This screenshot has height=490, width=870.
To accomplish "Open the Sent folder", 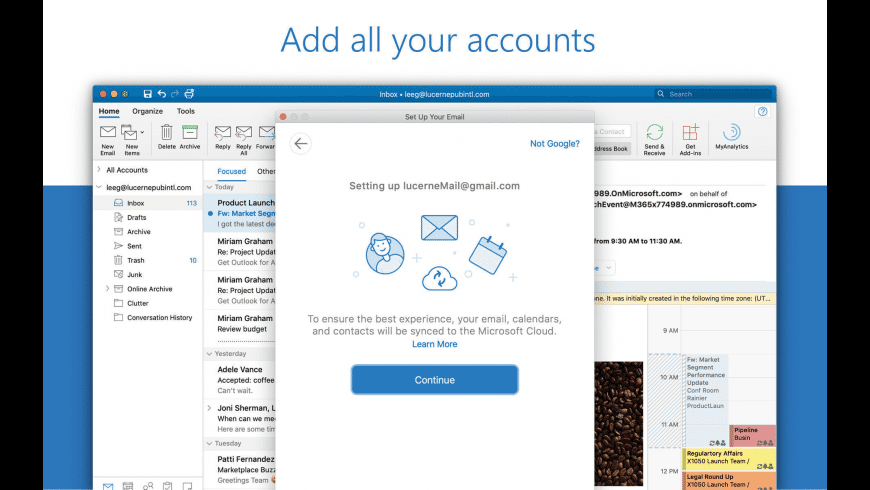I will [148, 246].
